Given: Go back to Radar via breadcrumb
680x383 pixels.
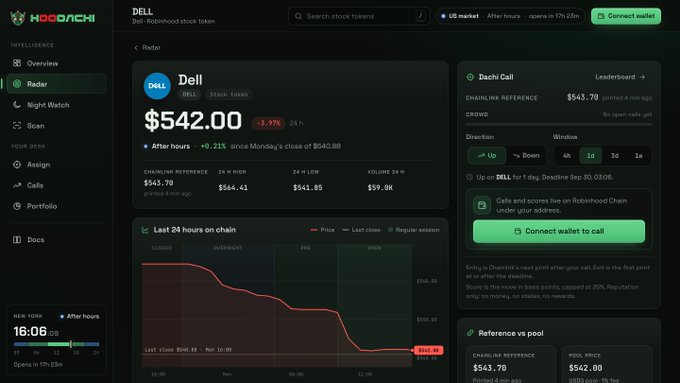Looking at the screenshot, I should 147,47.
